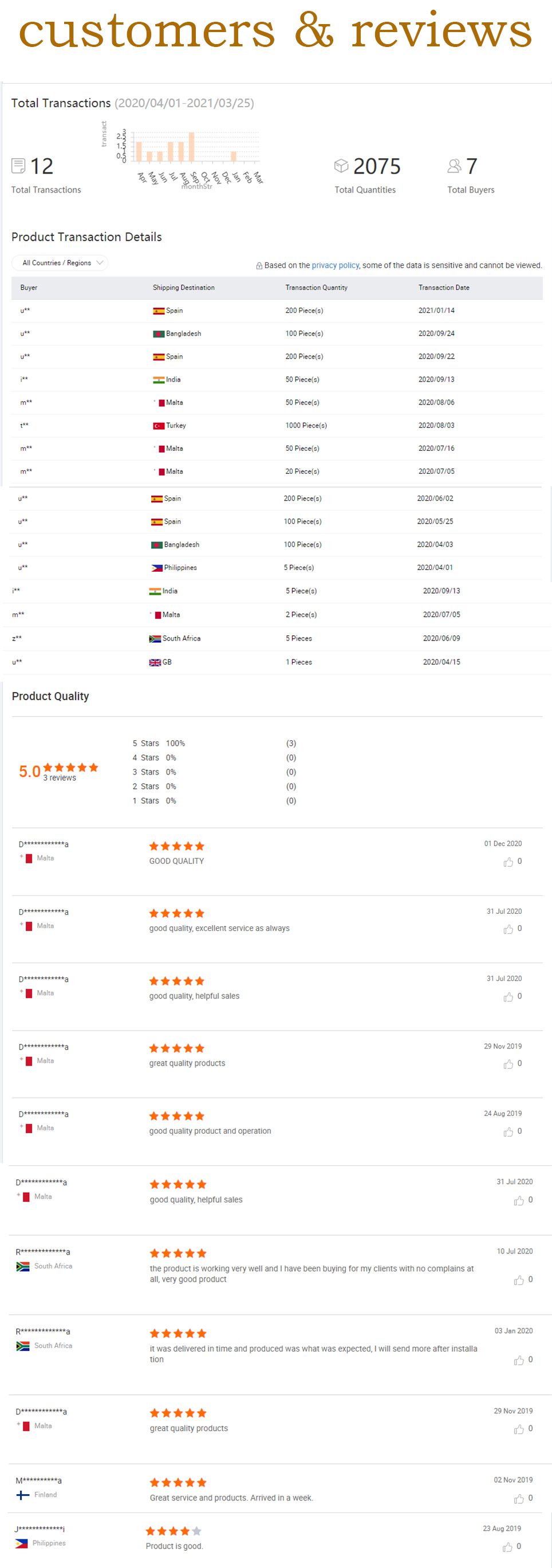552x1568 pixels.
Task: Click thumbs-up on the 23 Aug 2019 review
Action: [507, 1547]
